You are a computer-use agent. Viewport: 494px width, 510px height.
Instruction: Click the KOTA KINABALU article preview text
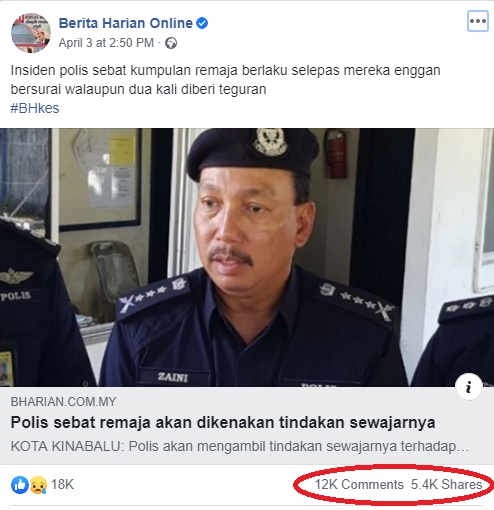(x=240, y=446)
